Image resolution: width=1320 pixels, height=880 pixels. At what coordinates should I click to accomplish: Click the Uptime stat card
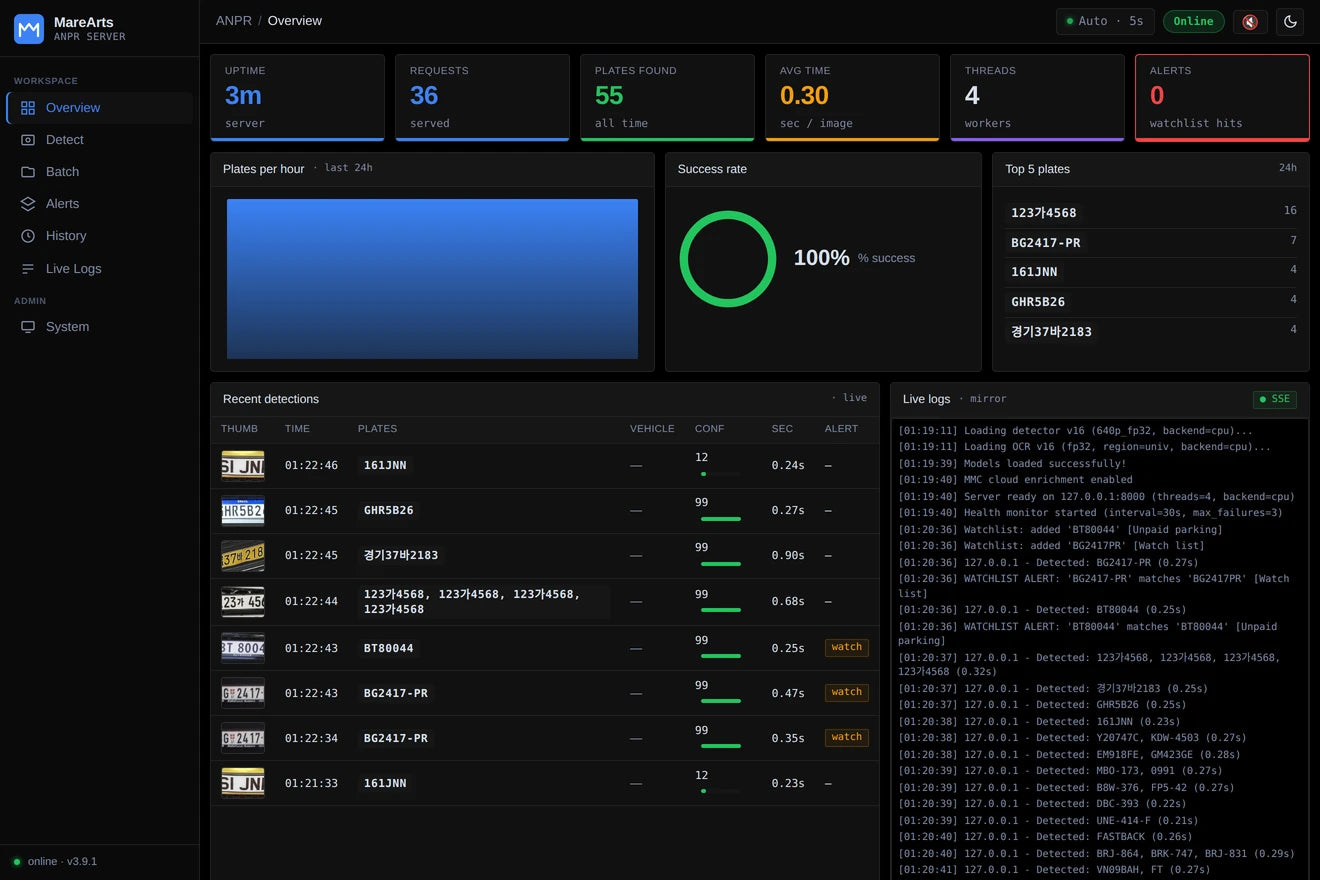(297, 97)
